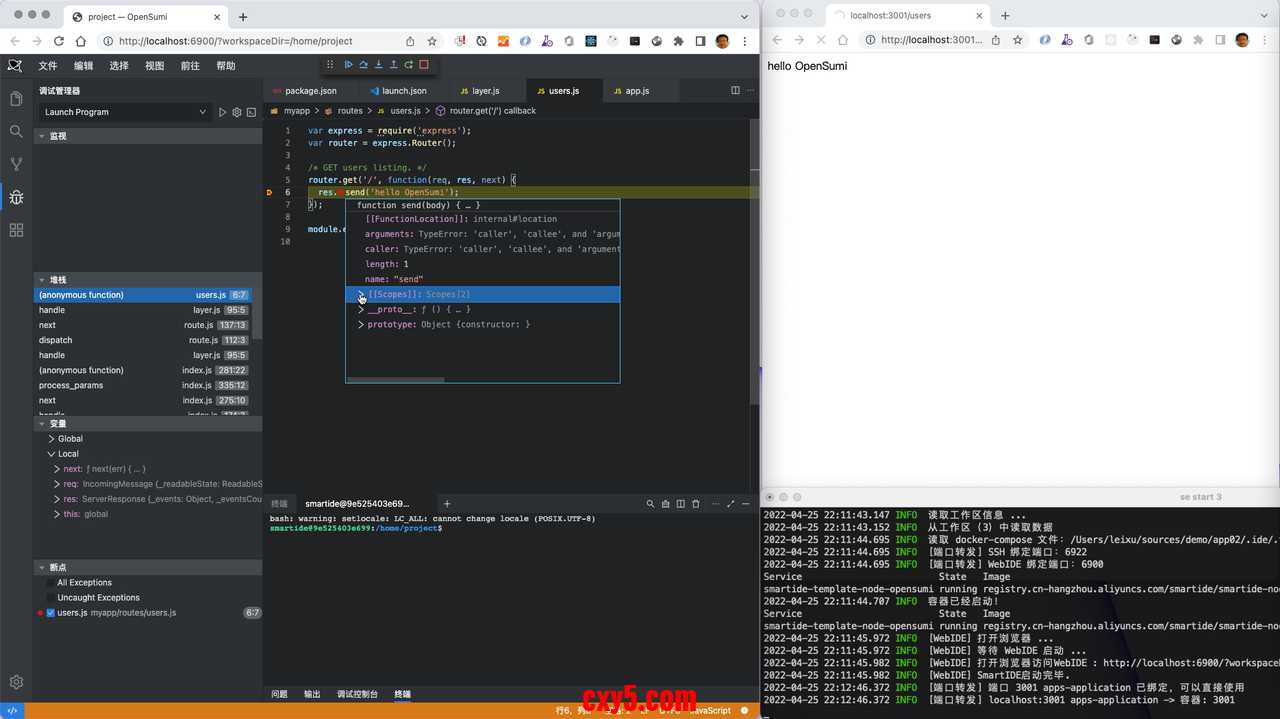The image size is (1280, 719).
Task: Open debug configuration gear icon
Action: point(237,113)
